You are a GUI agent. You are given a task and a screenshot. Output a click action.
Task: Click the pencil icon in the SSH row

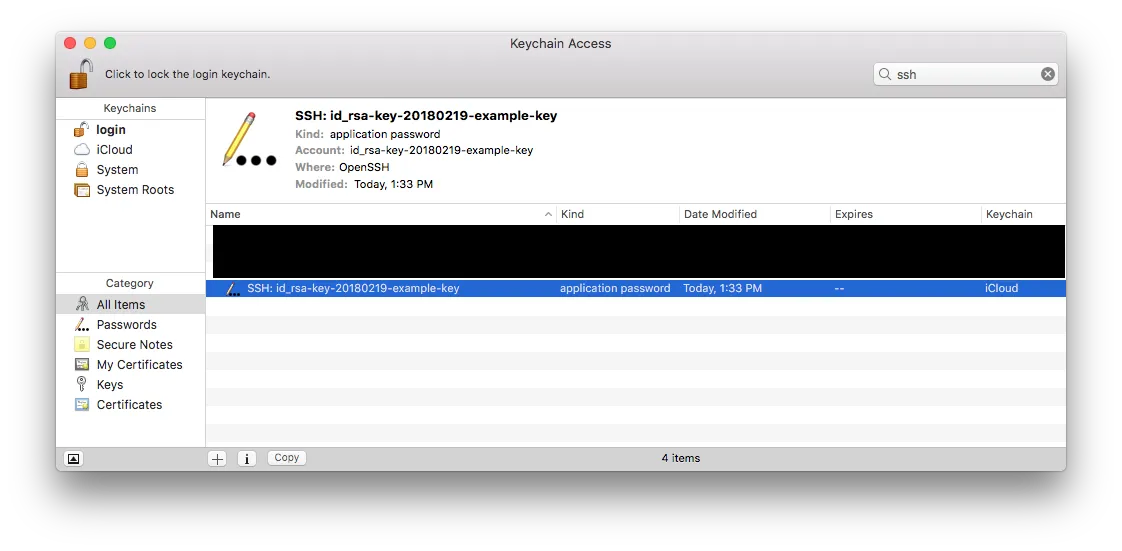pyautogui.click(x=233, y=288)
